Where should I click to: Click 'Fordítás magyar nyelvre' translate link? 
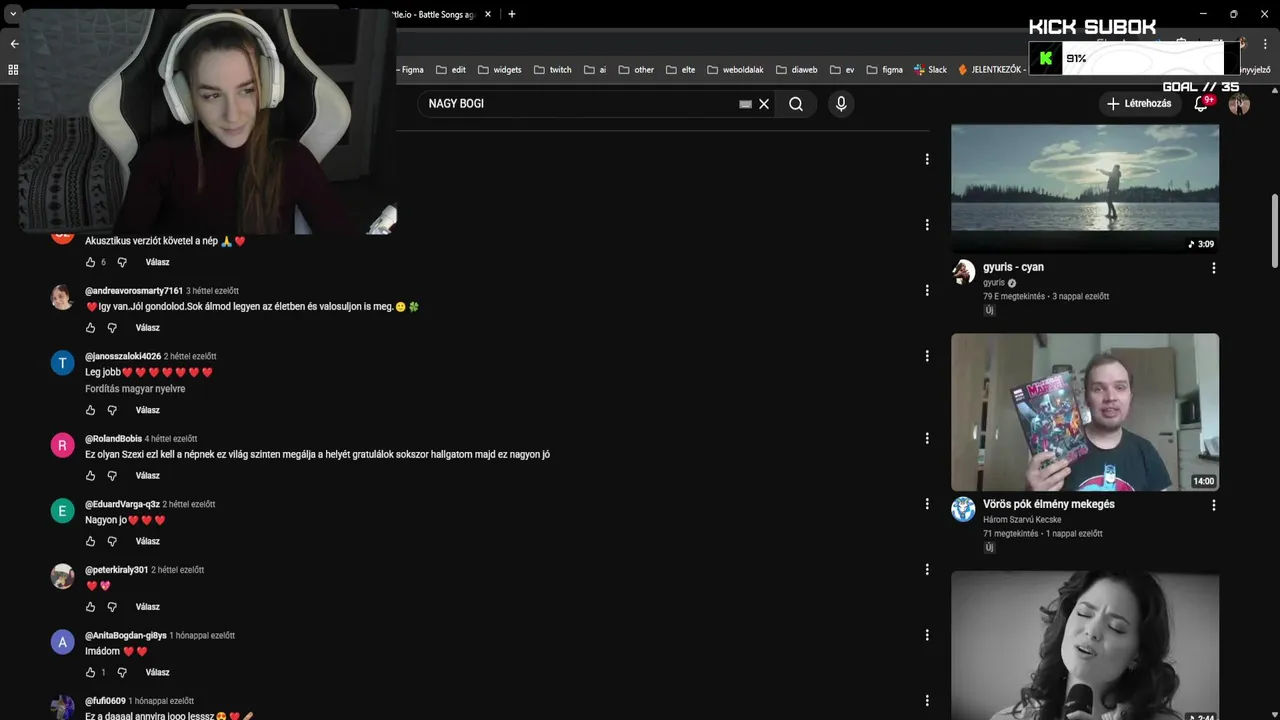click(x=135, y=389)
